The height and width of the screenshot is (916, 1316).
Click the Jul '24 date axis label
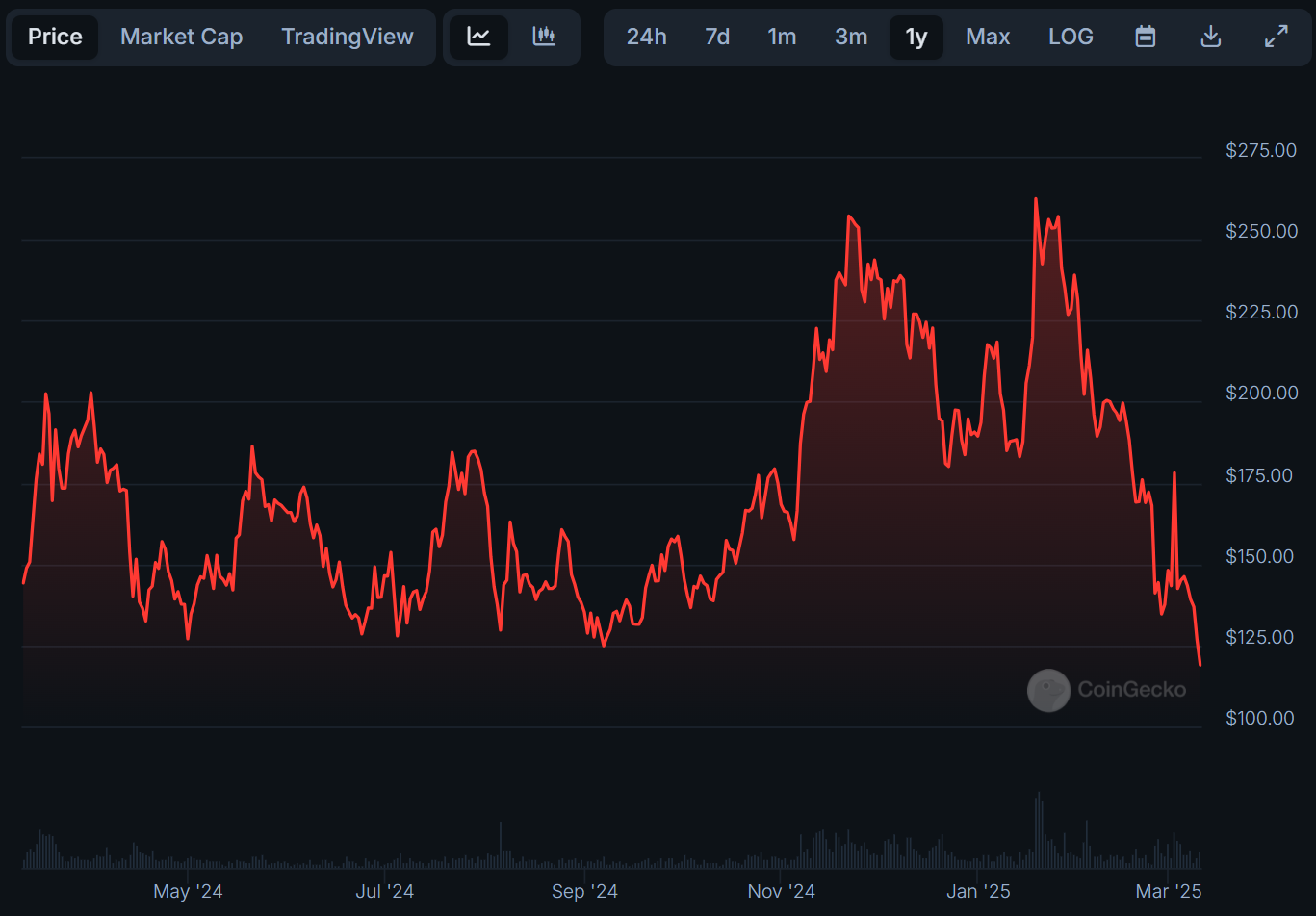tap(385, 891)
